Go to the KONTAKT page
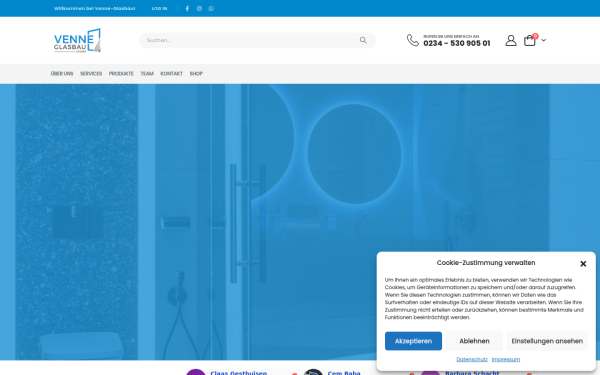 (171, 73)
